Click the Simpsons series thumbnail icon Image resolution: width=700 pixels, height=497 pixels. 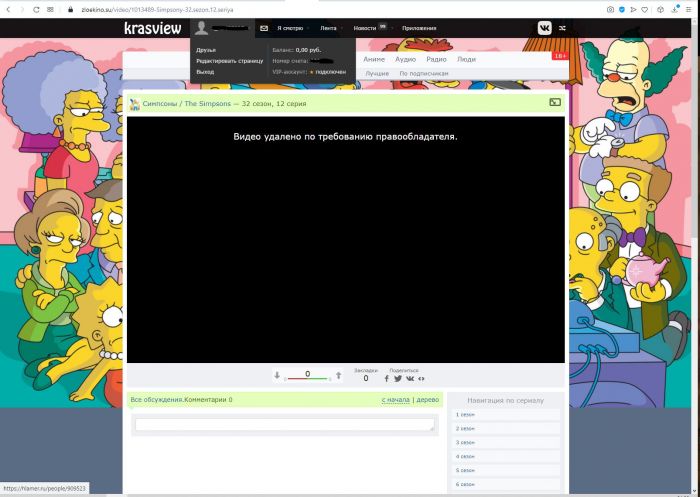pyautogui.click(x=134, y=104)
